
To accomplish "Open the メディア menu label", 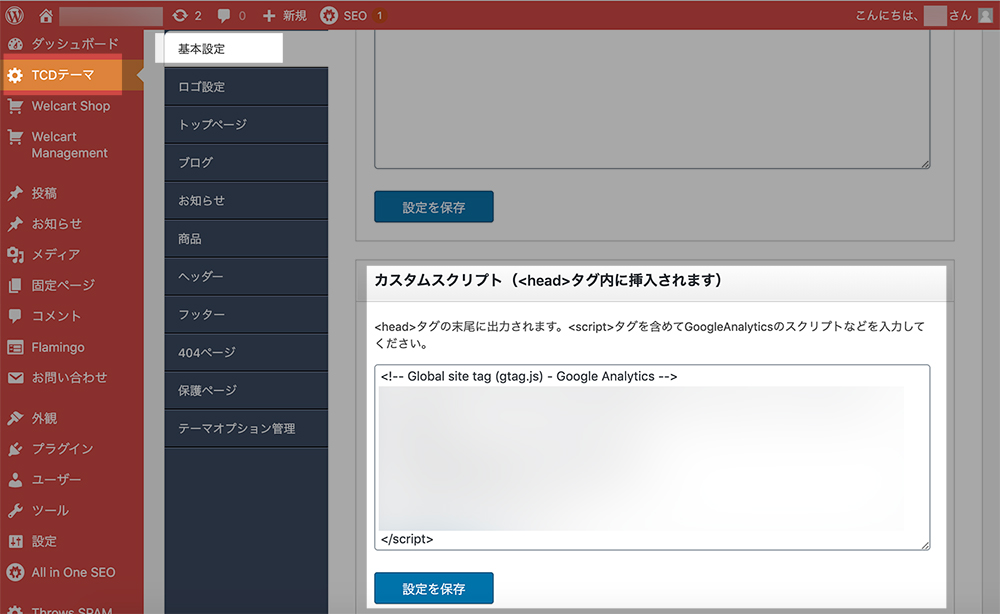I will [56, 254].
